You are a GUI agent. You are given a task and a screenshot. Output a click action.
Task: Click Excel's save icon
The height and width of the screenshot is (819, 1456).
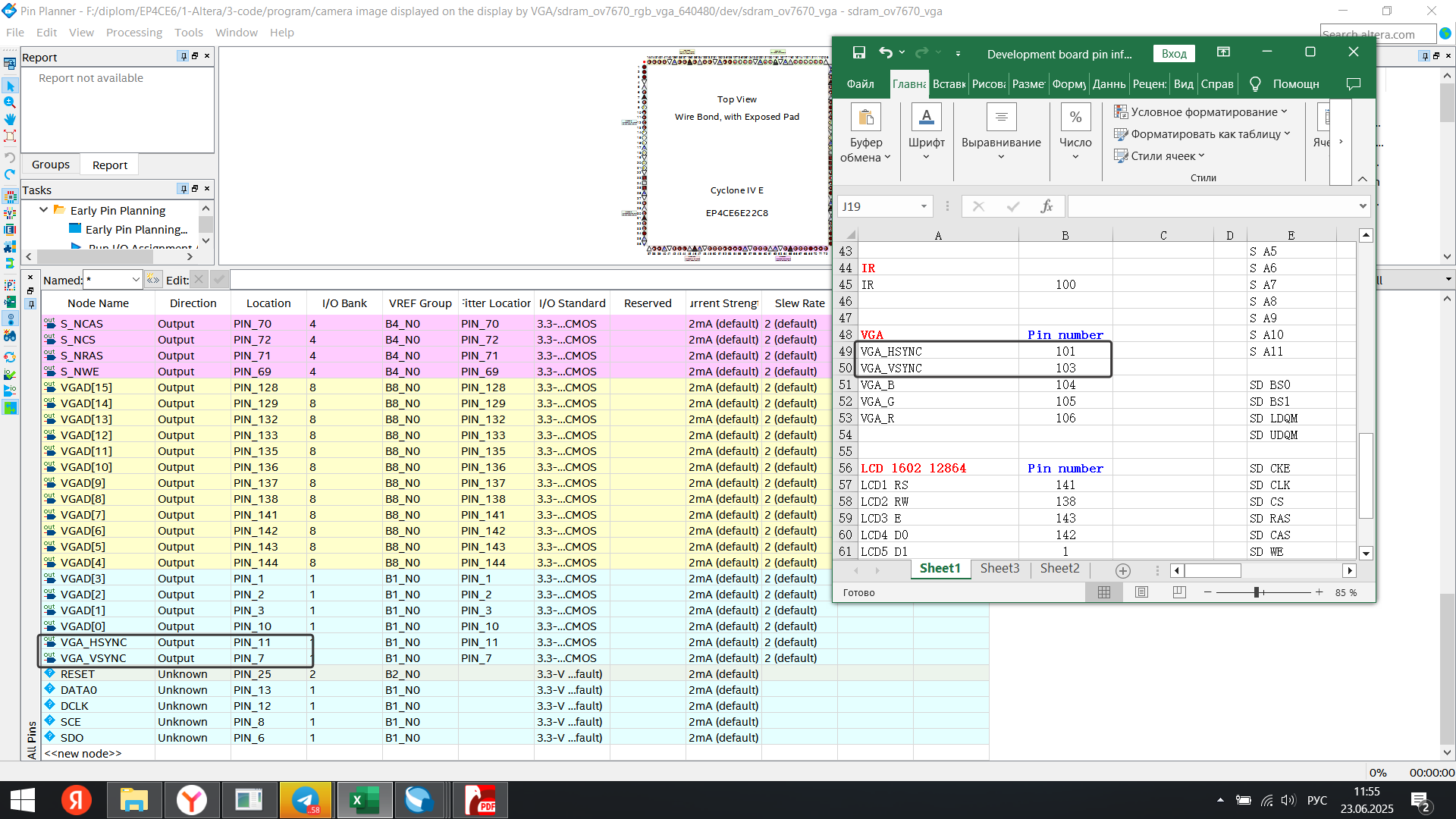[858, 52]
